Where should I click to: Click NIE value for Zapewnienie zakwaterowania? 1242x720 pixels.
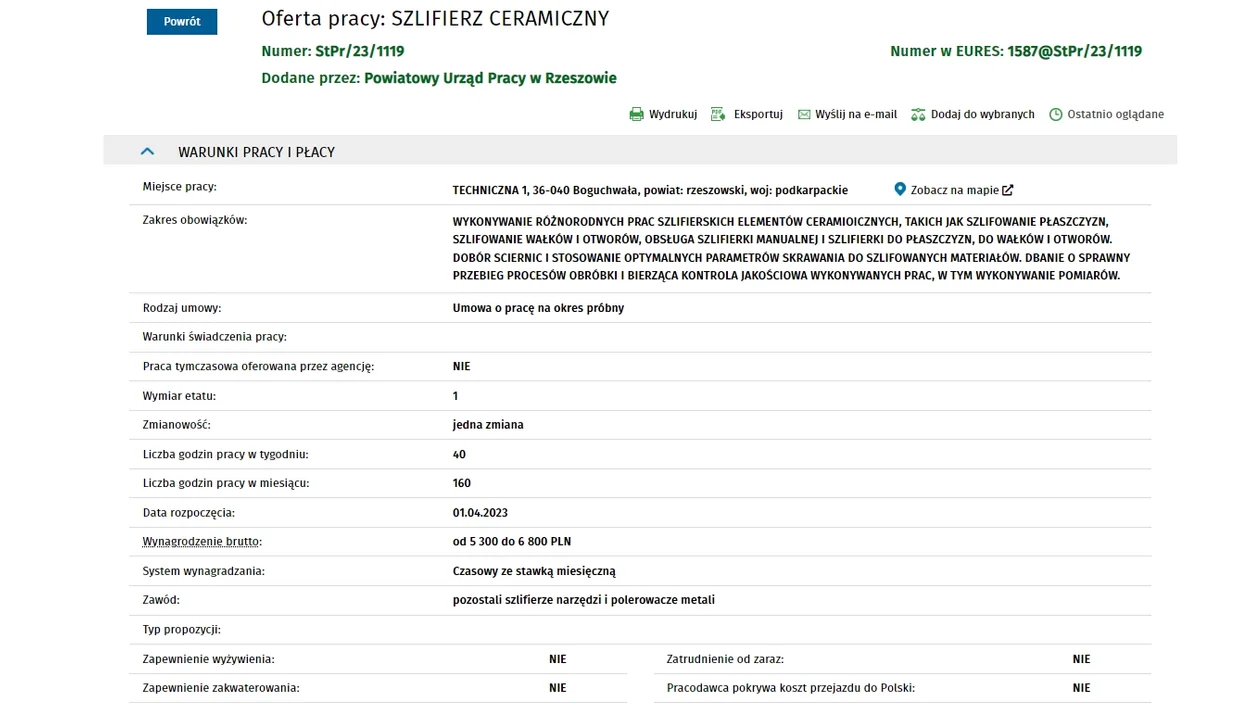[x=558, y=688]
